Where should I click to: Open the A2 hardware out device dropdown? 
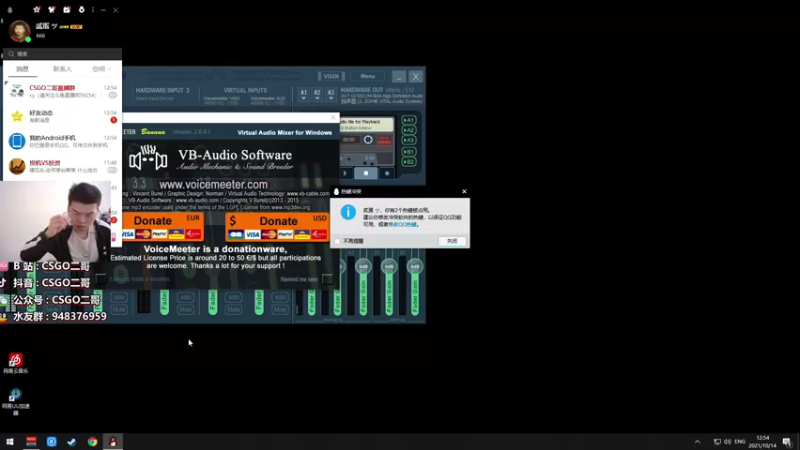point(317,94)
